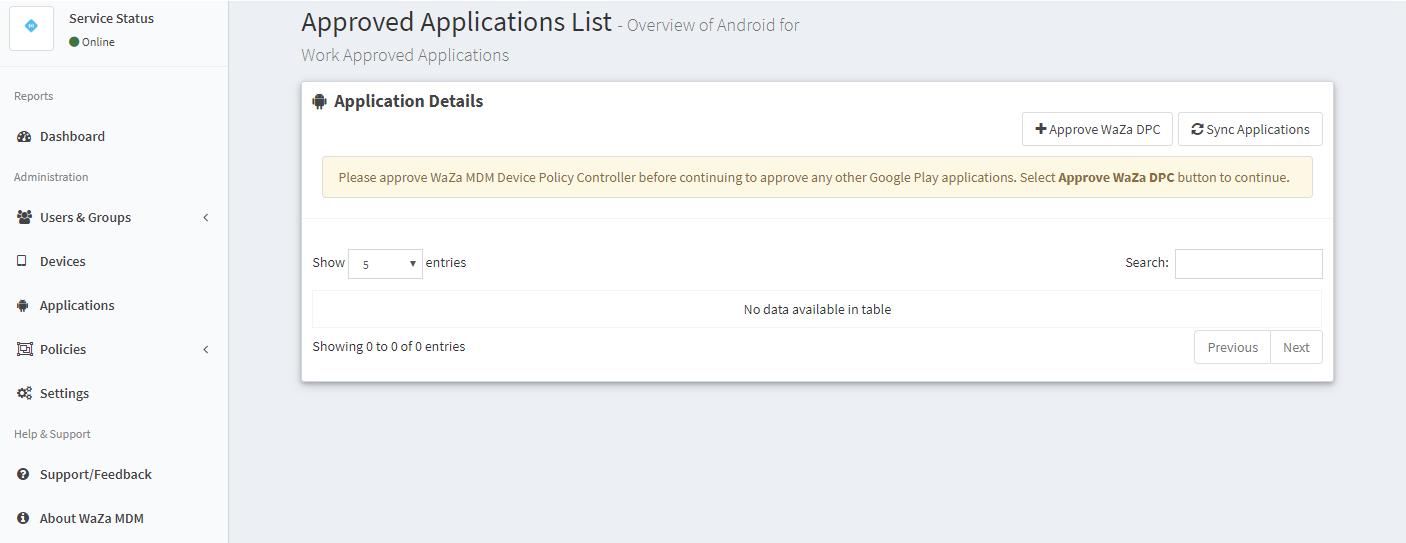Click the Dashboard gauge icon
This screenshot has height=543, width=1406.
24,137
